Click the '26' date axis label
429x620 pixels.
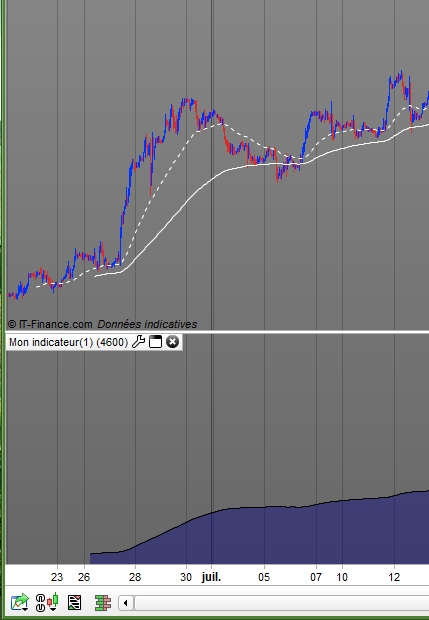tap(84, 577)
